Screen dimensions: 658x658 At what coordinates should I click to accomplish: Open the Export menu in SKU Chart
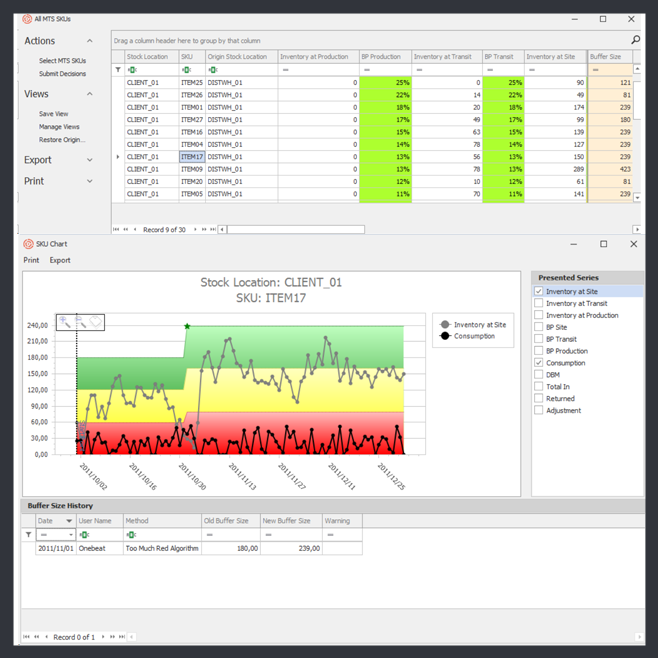tap(60, 260)
